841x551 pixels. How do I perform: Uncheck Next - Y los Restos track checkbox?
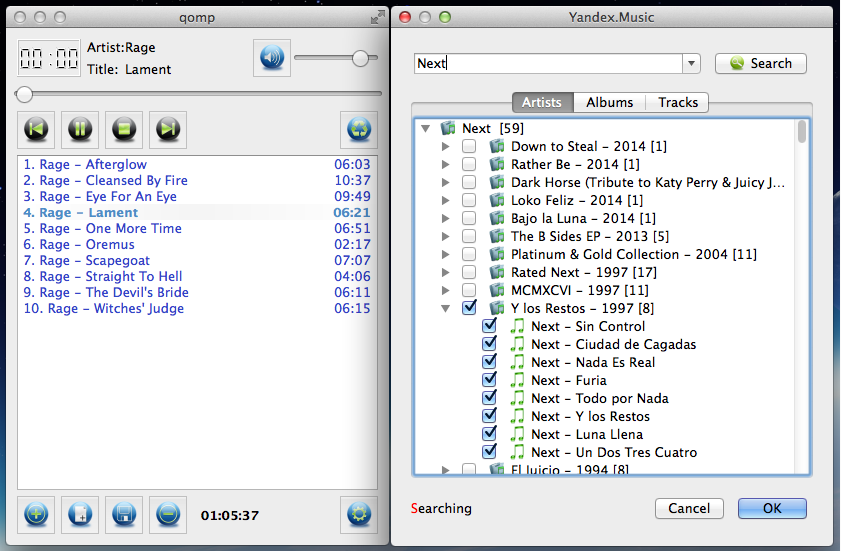pos(489,416)
